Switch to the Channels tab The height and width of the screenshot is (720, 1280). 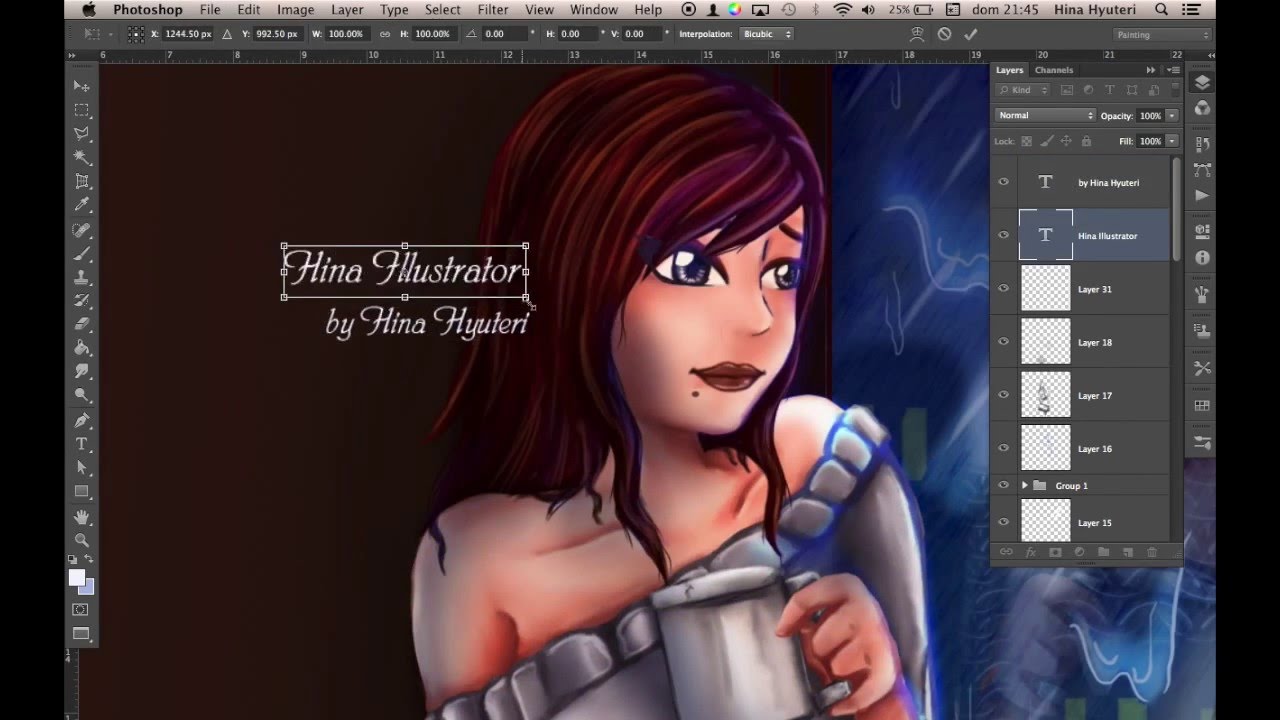click(1054, 70)
